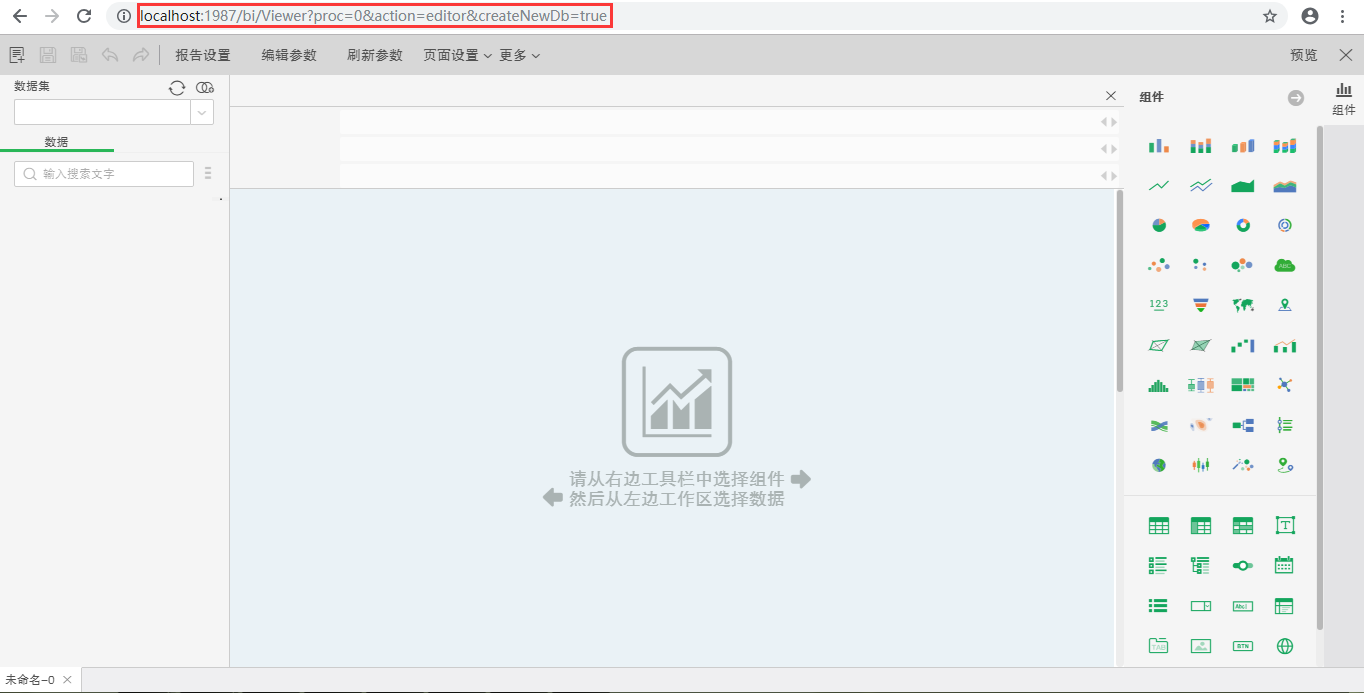Image resolution: width=1364 pixels, height=693 pixels.
Task: Click the 报告设置 button
Action: (203, 55)
